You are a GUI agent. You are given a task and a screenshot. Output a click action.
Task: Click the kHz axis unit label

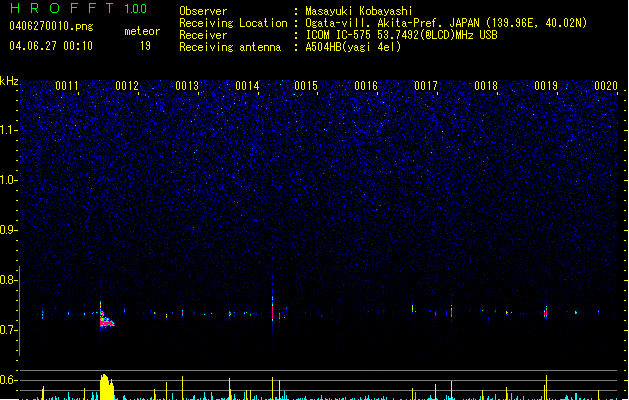(9, 81)
